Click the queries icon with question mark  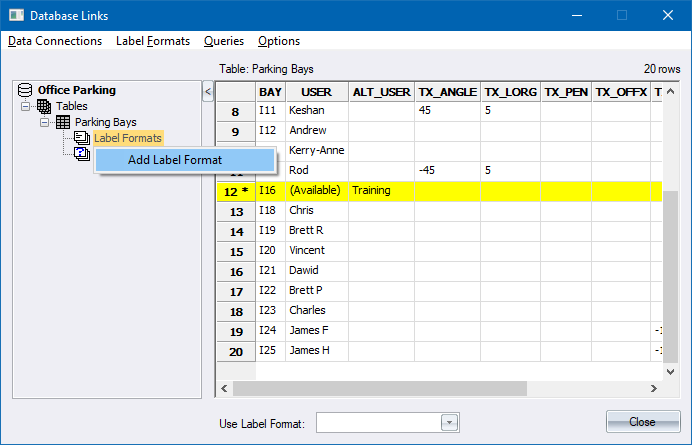point(82,153)
